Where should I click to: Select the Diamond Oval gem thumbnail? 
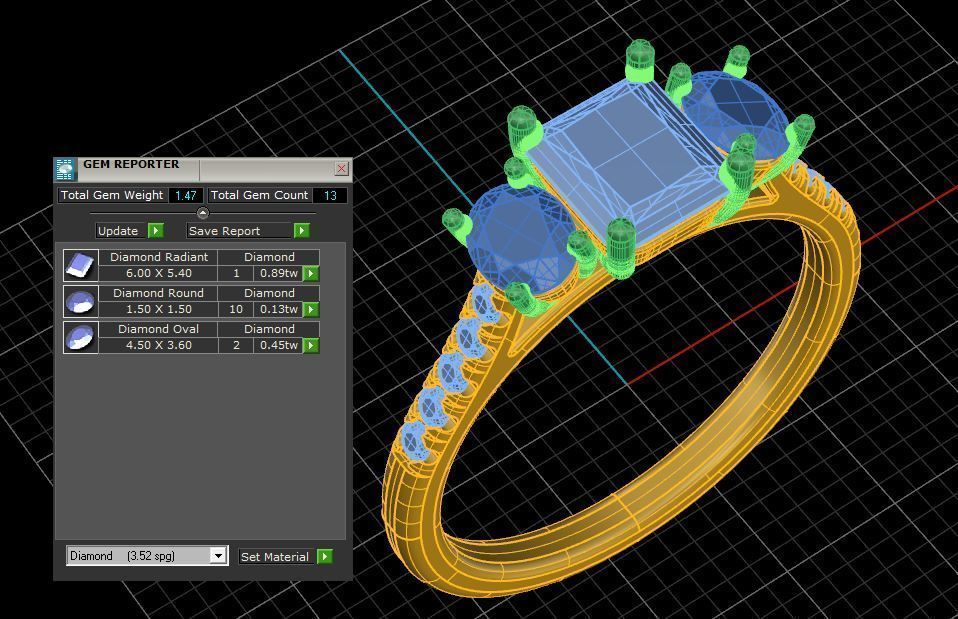coord(81,337)
